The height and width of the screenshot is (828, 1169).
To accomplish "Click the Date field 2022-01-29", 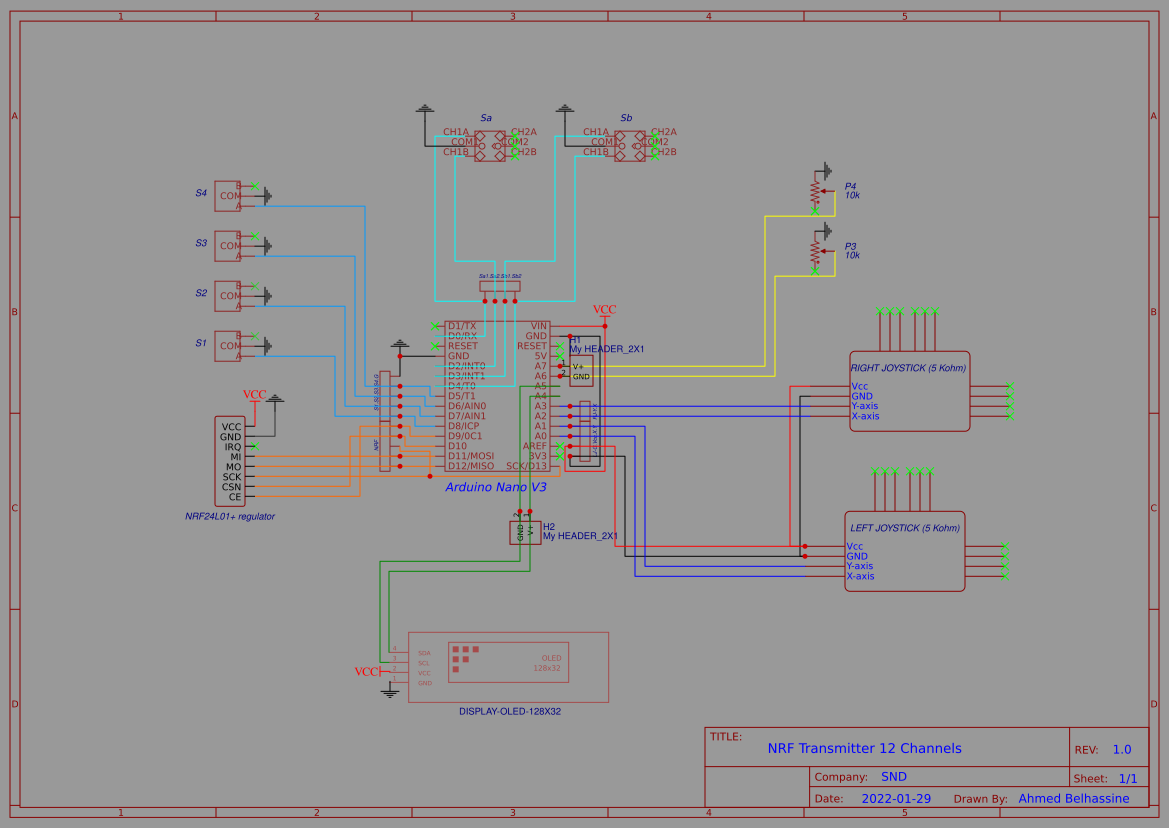I will [x=895, y=798].
